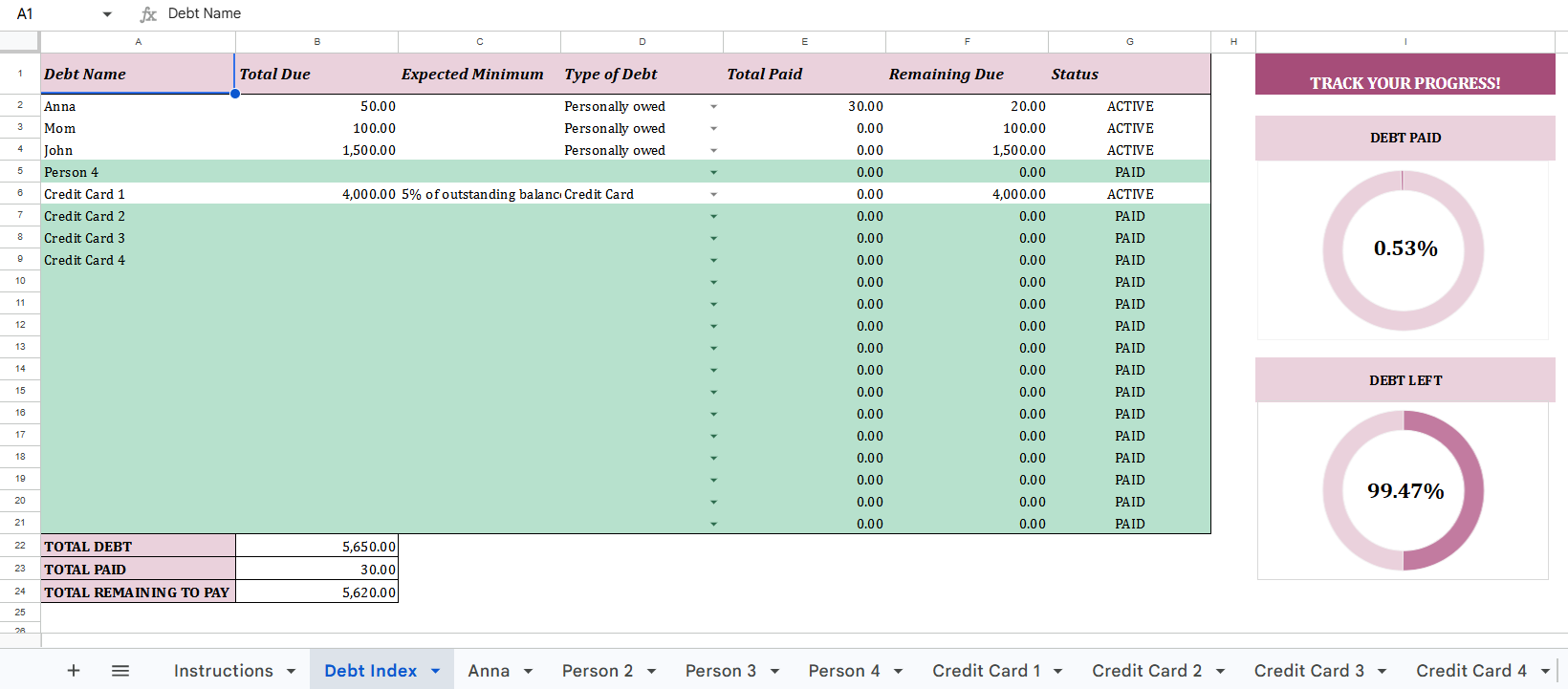Switch to the Instructions sheet tab
The image size is (1568, 689).
pyautogui.click(x=223, y=671)
